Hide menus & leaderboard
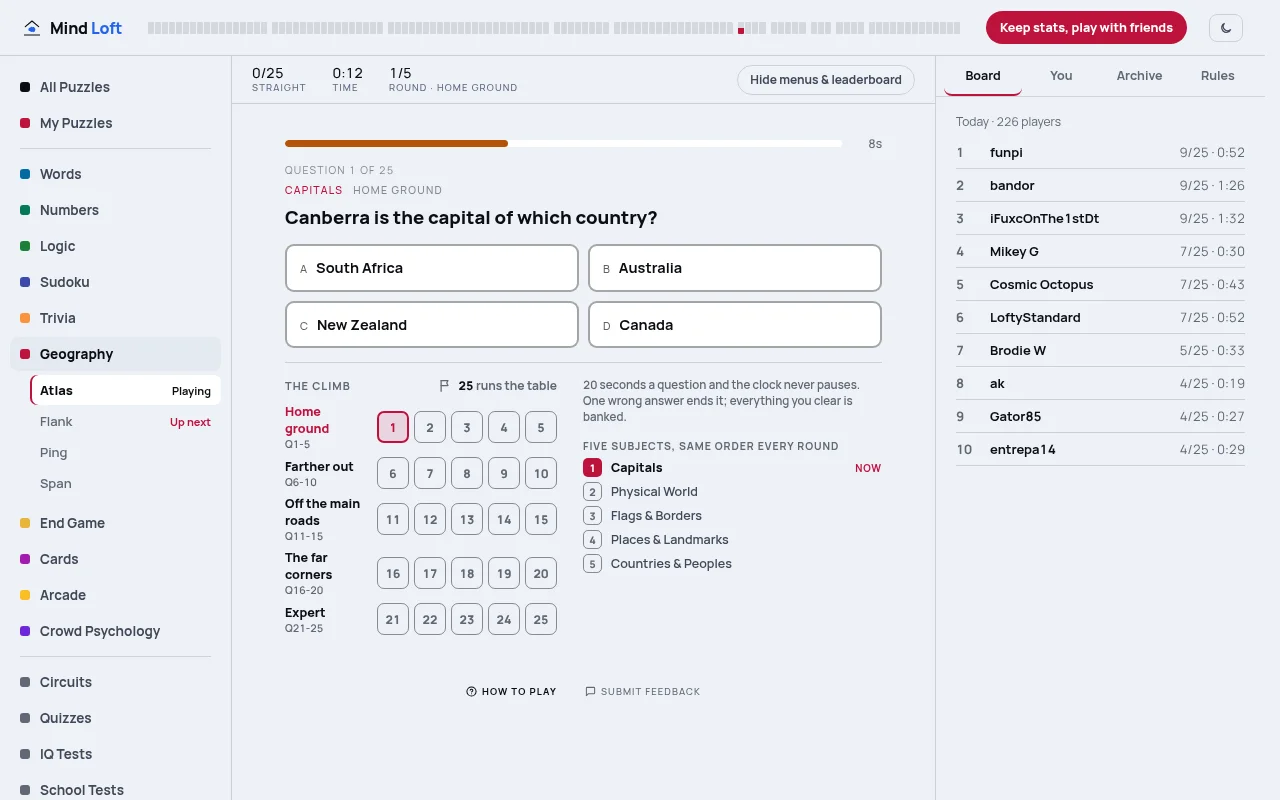1280x800 pixels. (826, 80)
